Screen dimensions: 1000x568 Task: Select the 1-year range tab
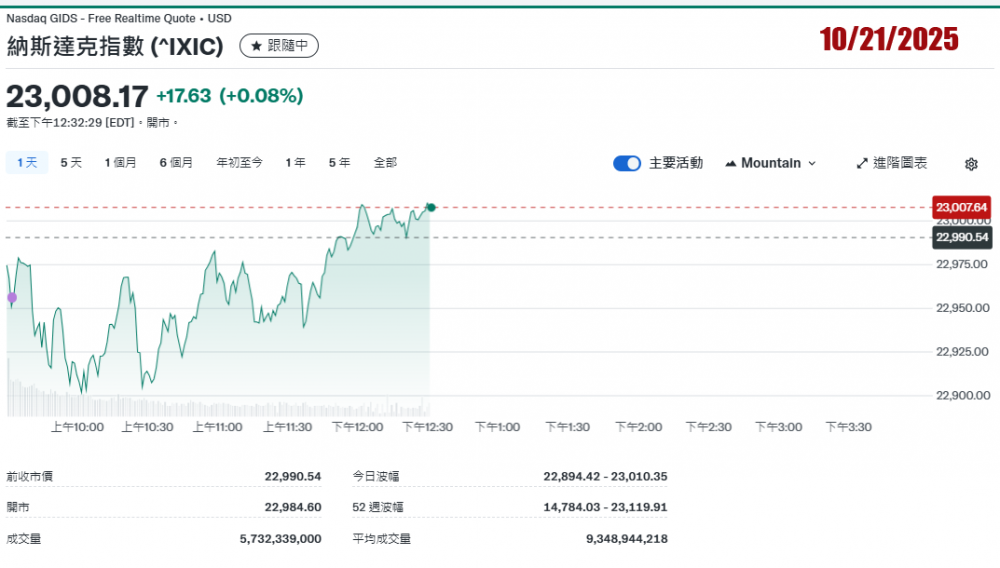(x=295, y=162)
